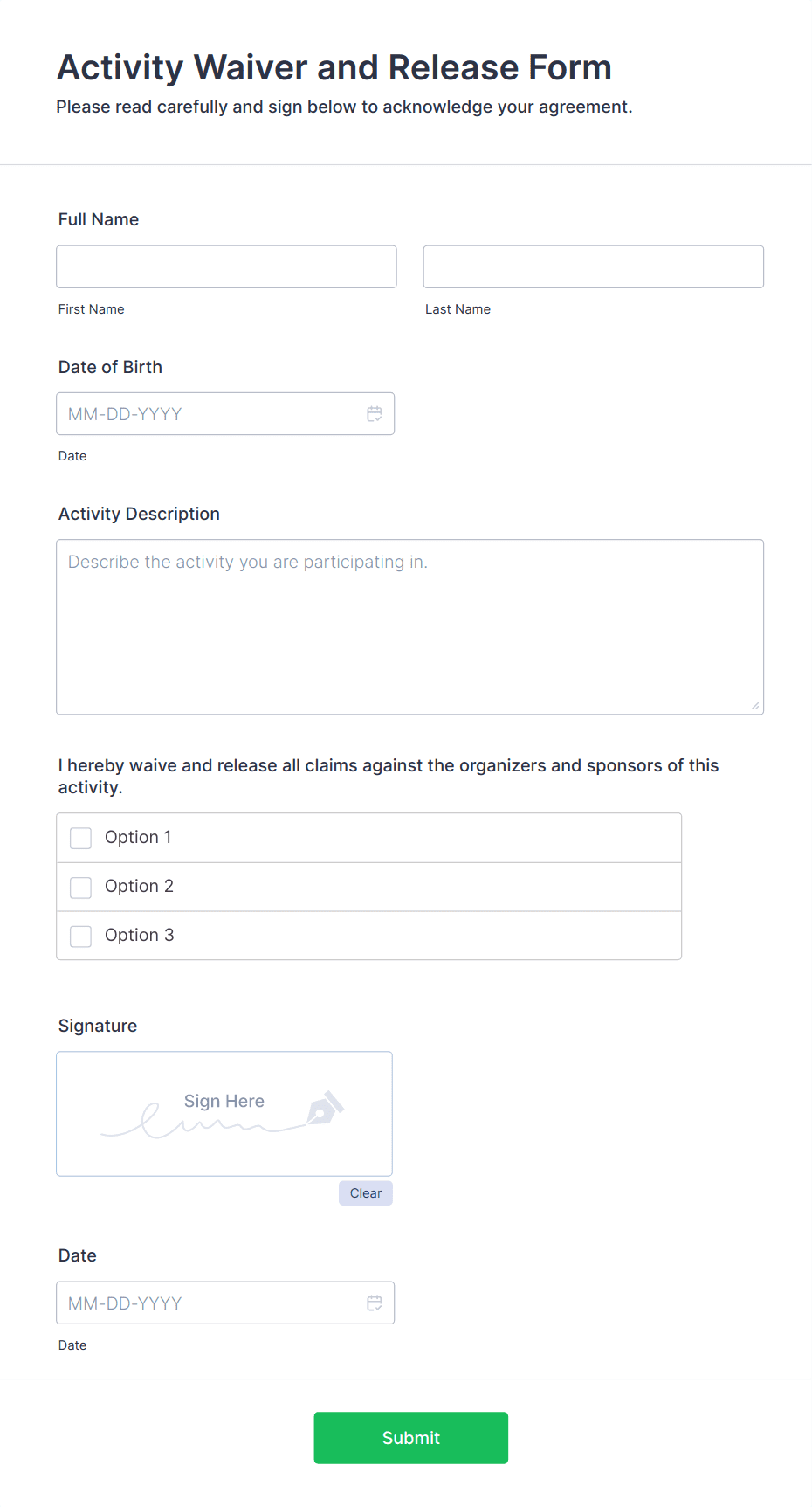Viewport: 812px width, 1507px height.
Task: Click the Activity Description resize handle
Action: 755,706
